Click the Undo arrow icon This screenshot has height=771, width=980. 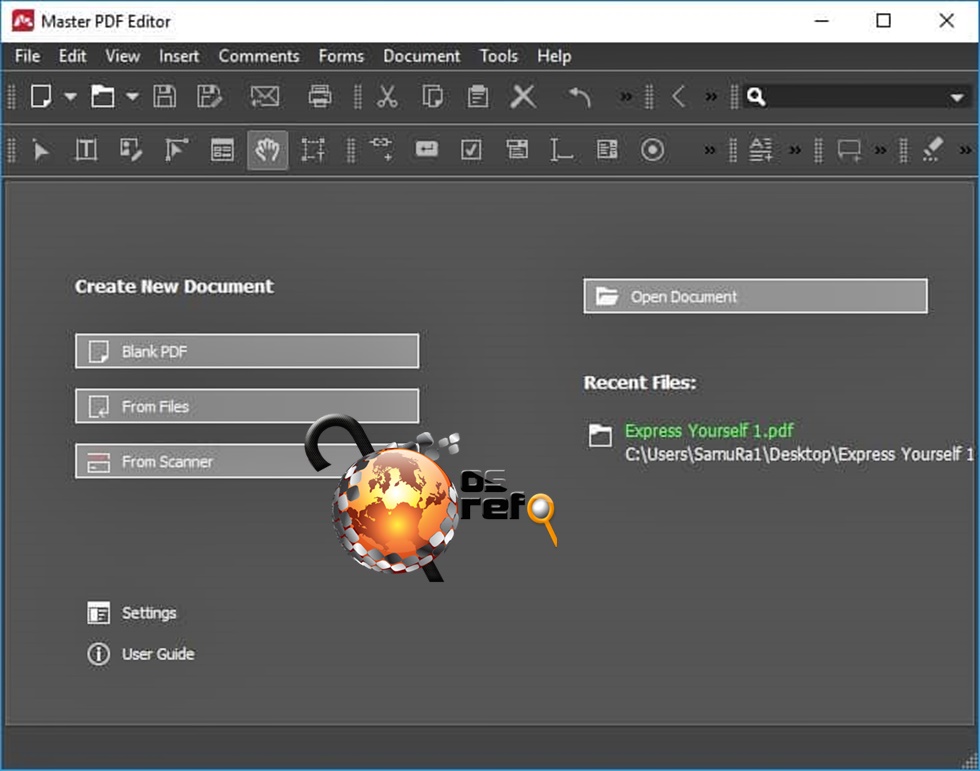[x=579, y=97]
